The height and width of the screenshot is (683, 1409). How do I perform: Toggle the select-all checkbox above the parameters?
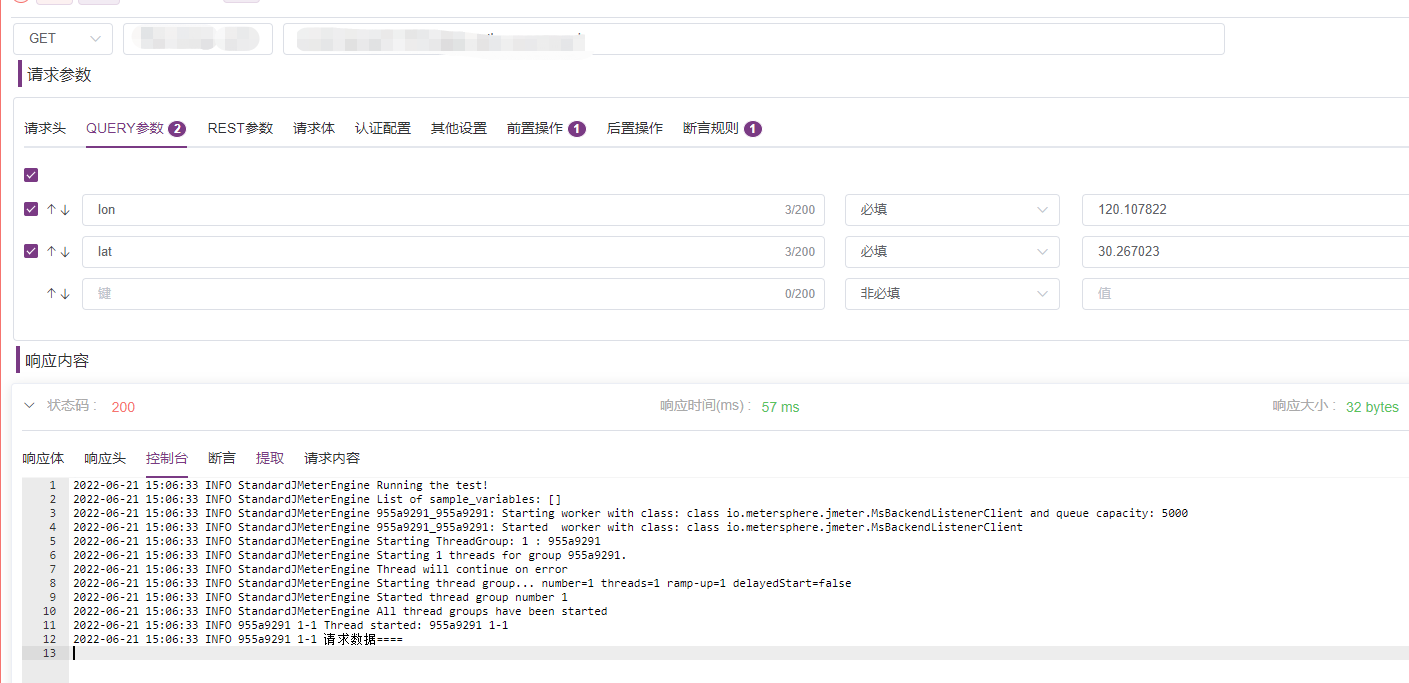pyautogui.click(x=30, y=174)
